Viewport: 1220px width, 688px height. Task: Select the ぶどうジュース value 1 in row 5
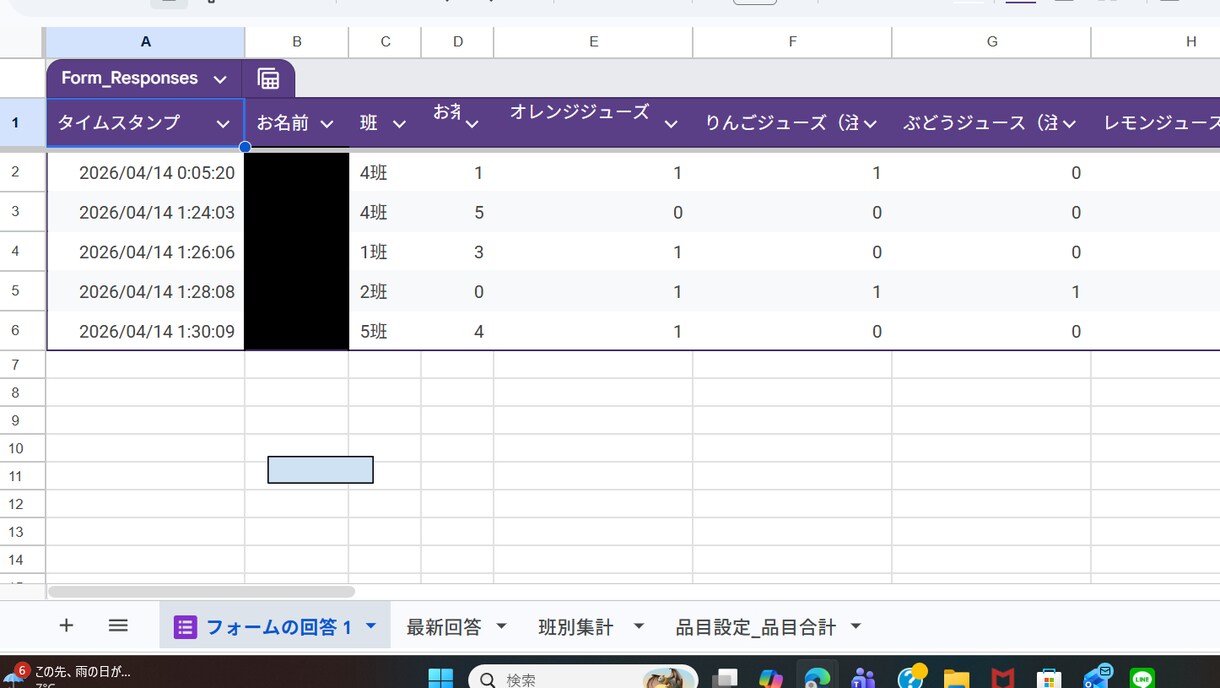(992, 292)
